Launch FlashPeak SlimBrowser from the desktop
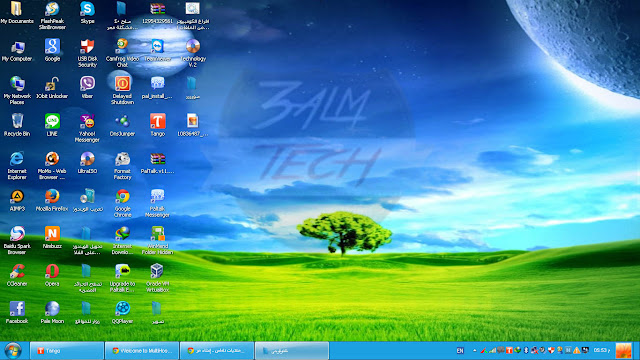640x360 pixels. tap(52, 15)
